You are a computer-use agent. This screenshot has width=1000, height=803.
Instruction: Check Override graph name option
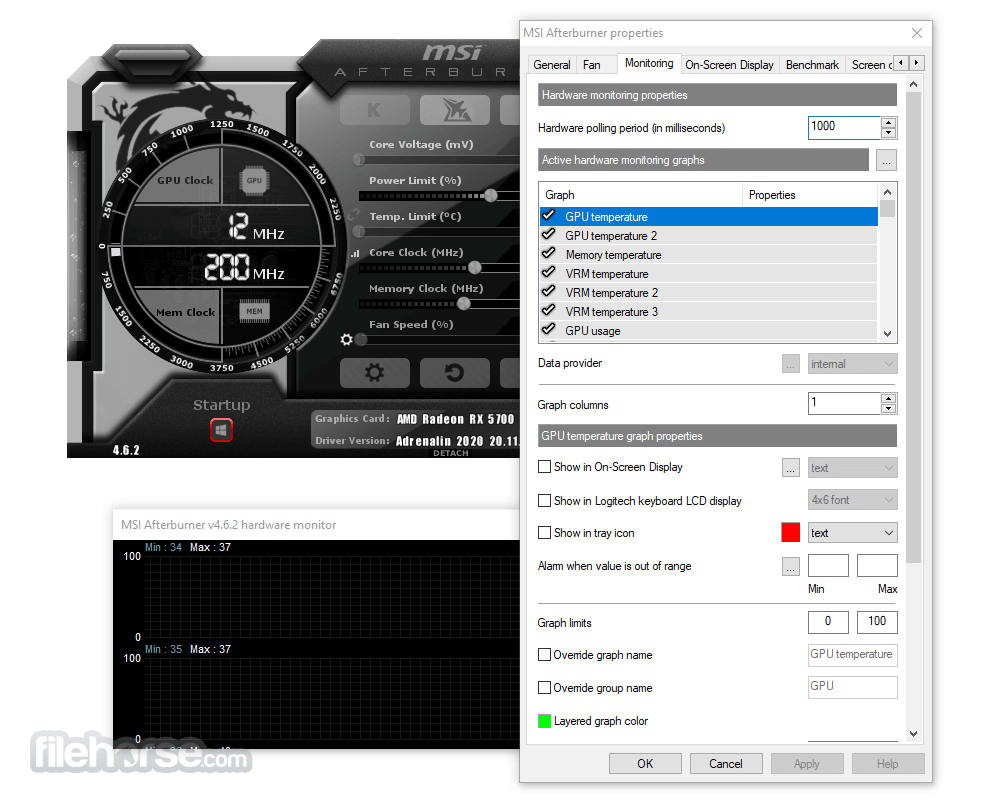544,654
